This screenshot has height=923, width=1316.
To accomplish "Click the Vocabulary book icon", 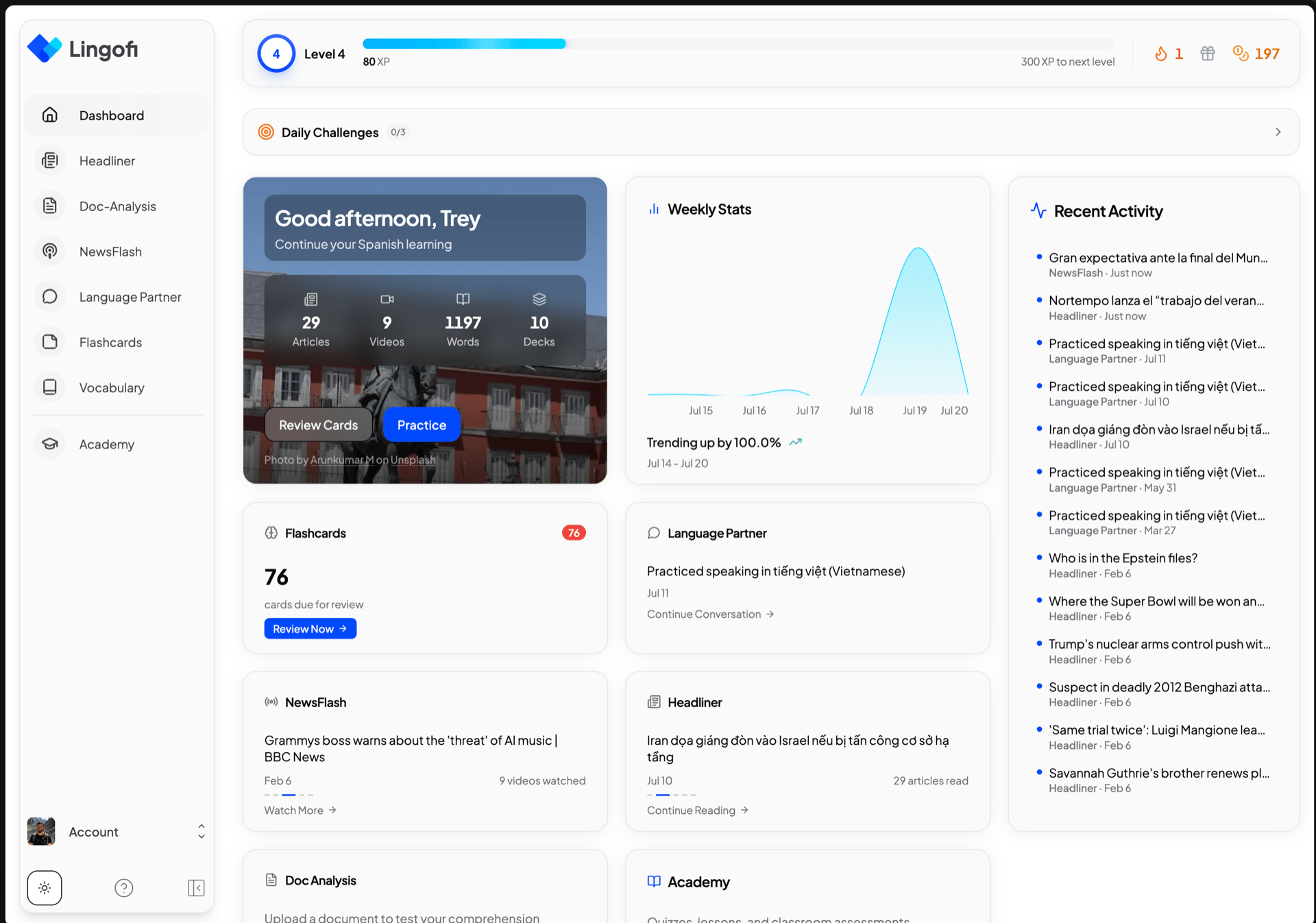I will click(x=50, y=387).
